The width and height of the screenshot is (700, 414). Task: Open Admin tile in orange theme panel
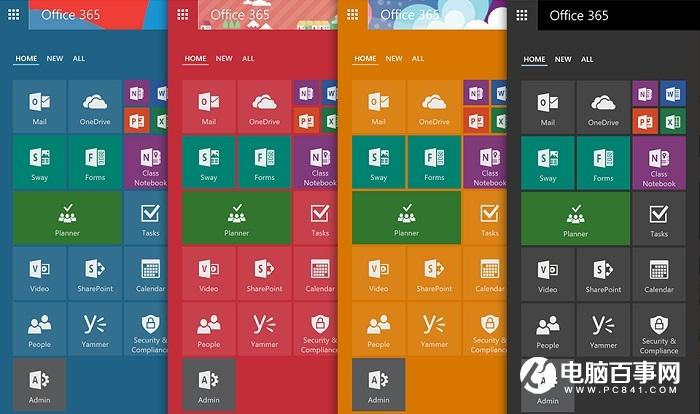[379, 385]
